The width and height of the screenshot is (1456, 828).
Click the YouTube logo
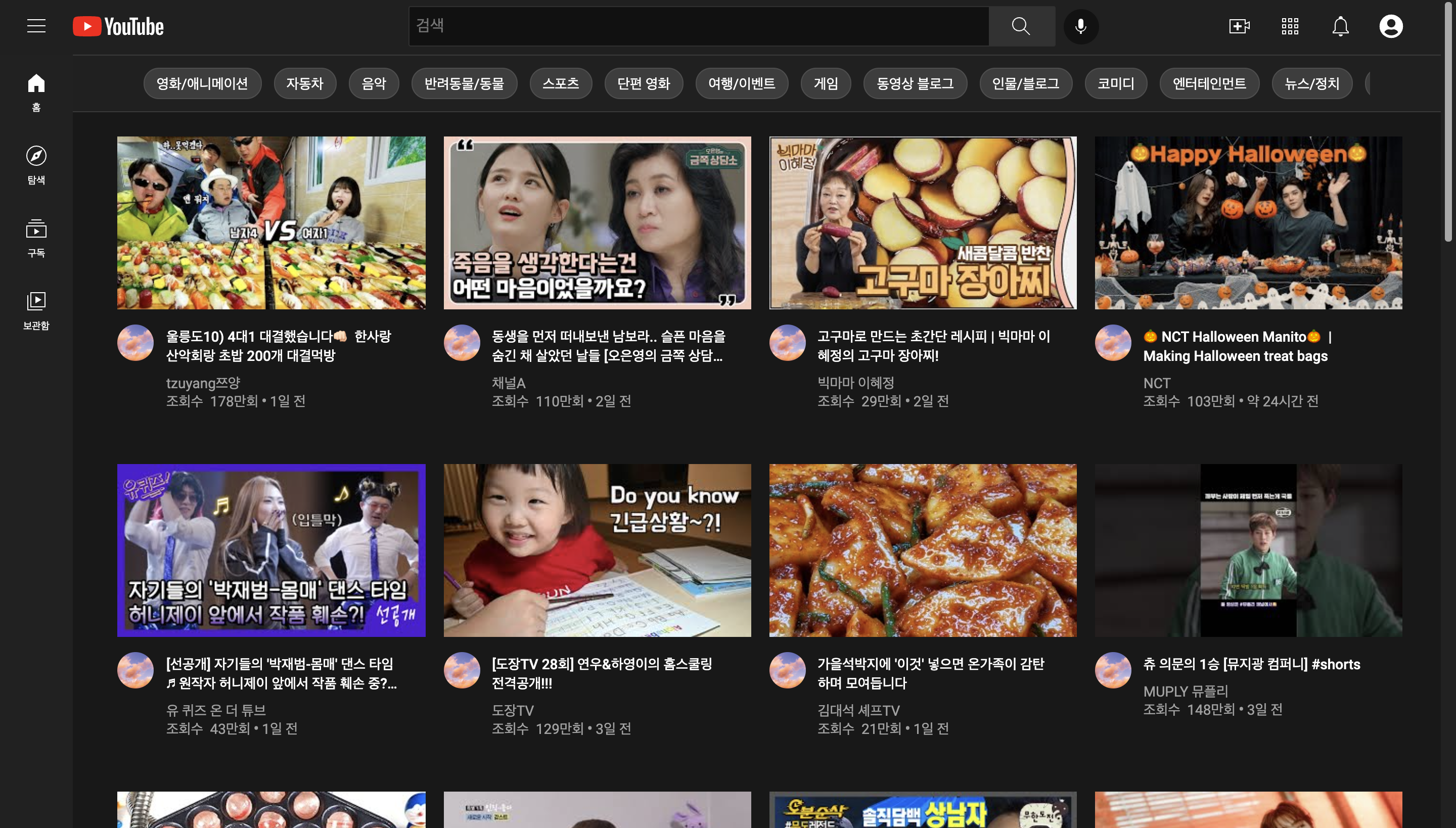pyautogui.click(x=117, y=26)
